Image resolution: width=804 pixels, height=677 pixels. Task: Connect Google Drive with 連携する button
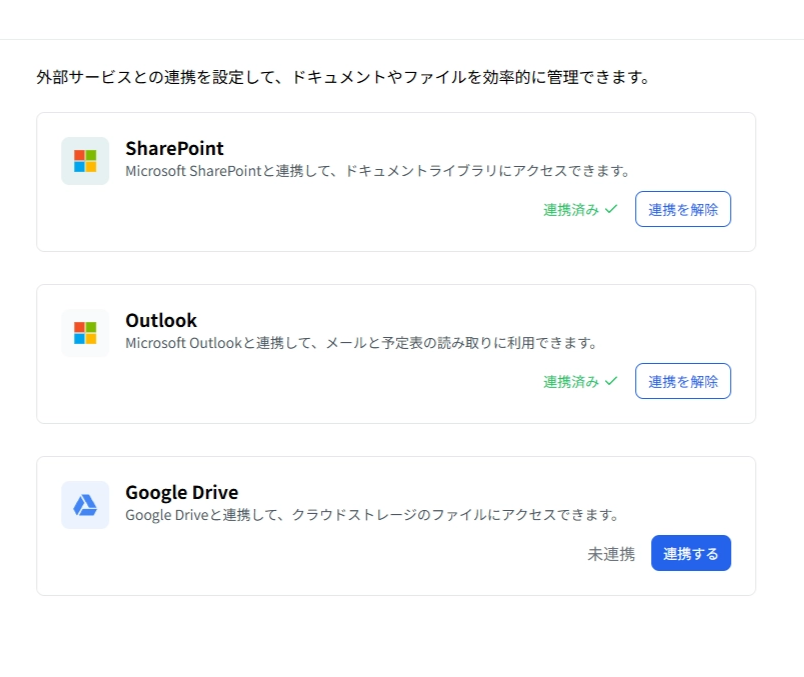[x=691, y=553]
